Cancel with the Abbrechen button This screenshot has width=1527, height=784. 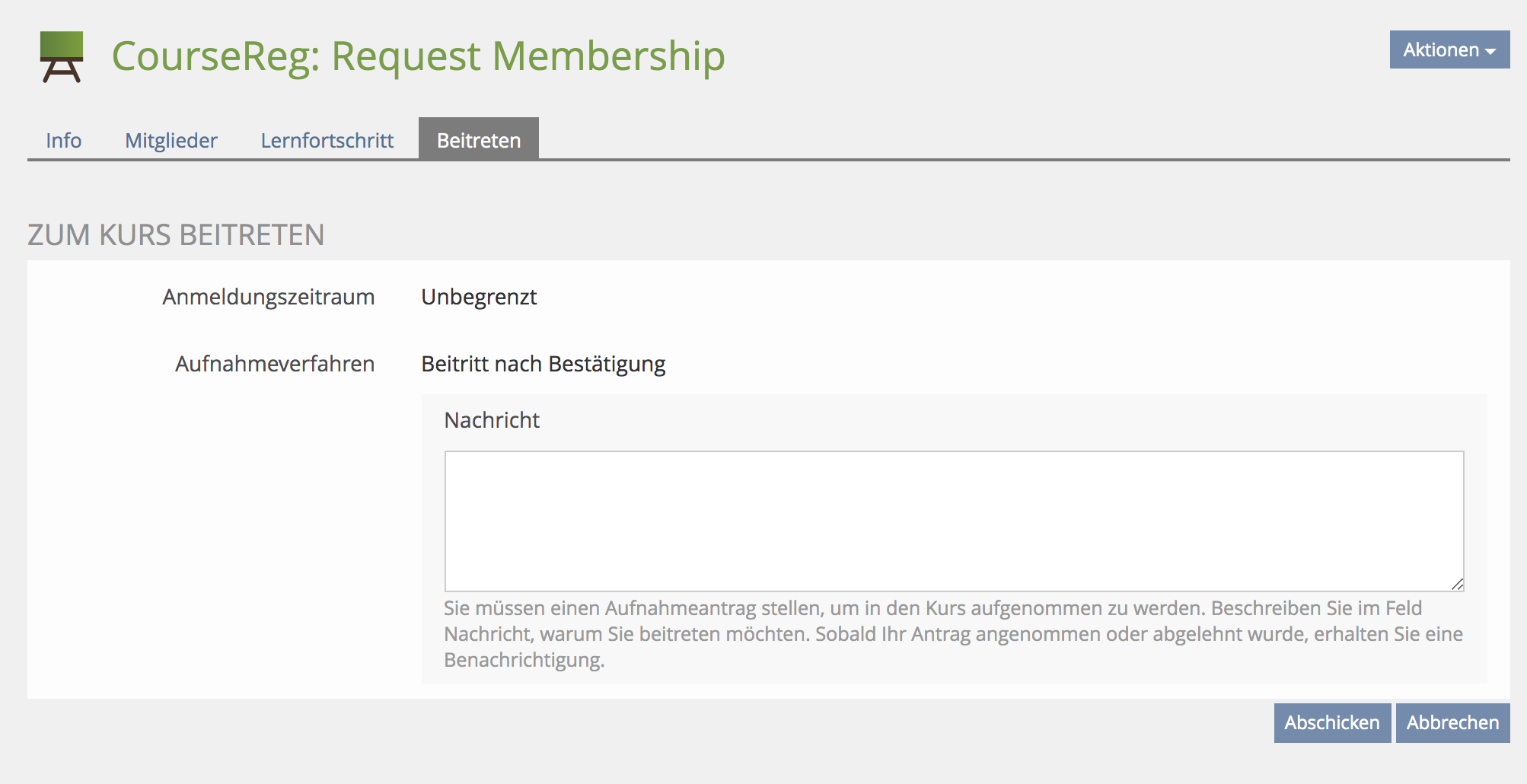[x=1452, y=722]
